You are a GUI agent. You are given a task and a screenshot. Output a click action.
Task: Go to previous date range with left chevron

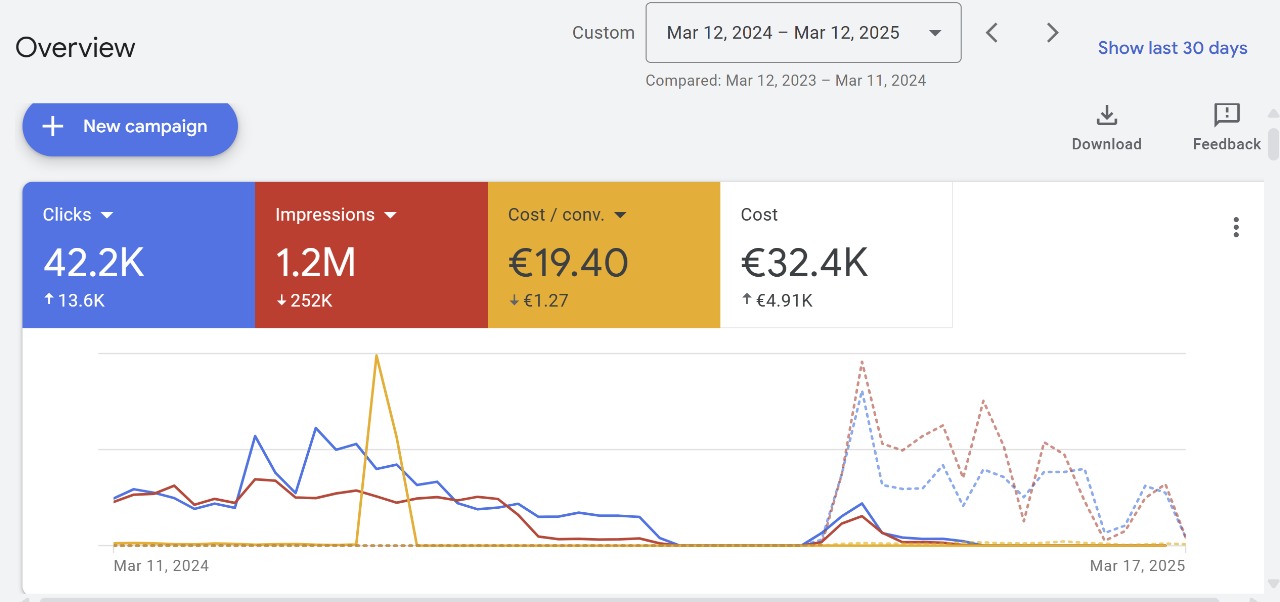(x=991, y=33)
